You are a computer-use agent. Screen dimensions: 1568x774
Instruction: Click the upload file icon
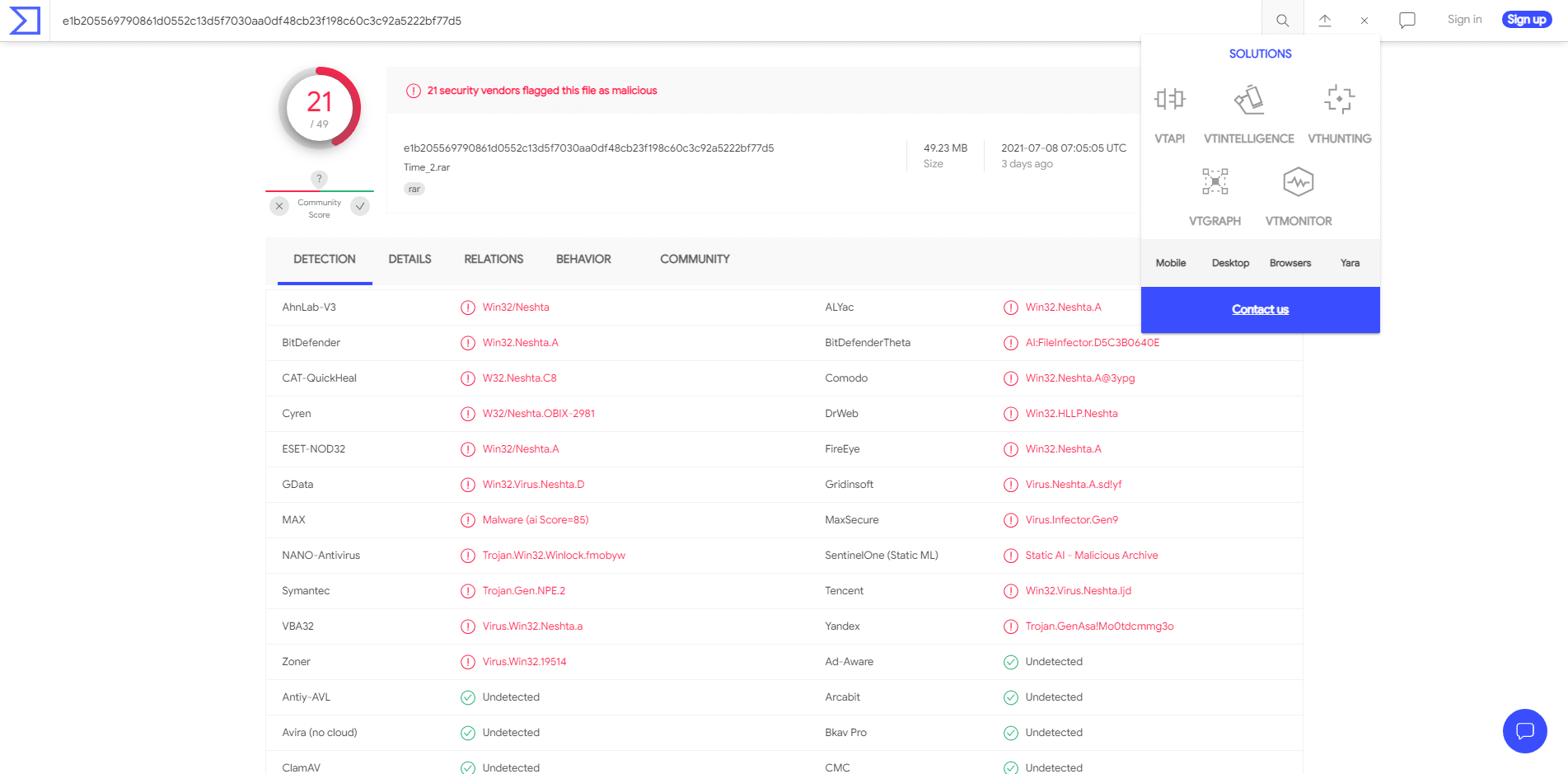coord(1324,21)
